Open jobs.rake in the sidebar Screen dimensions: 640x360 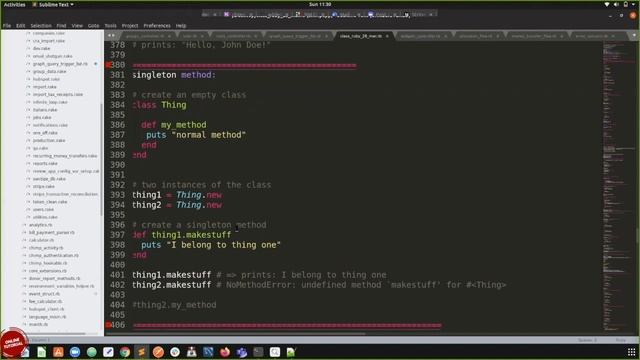pos(42,117)
